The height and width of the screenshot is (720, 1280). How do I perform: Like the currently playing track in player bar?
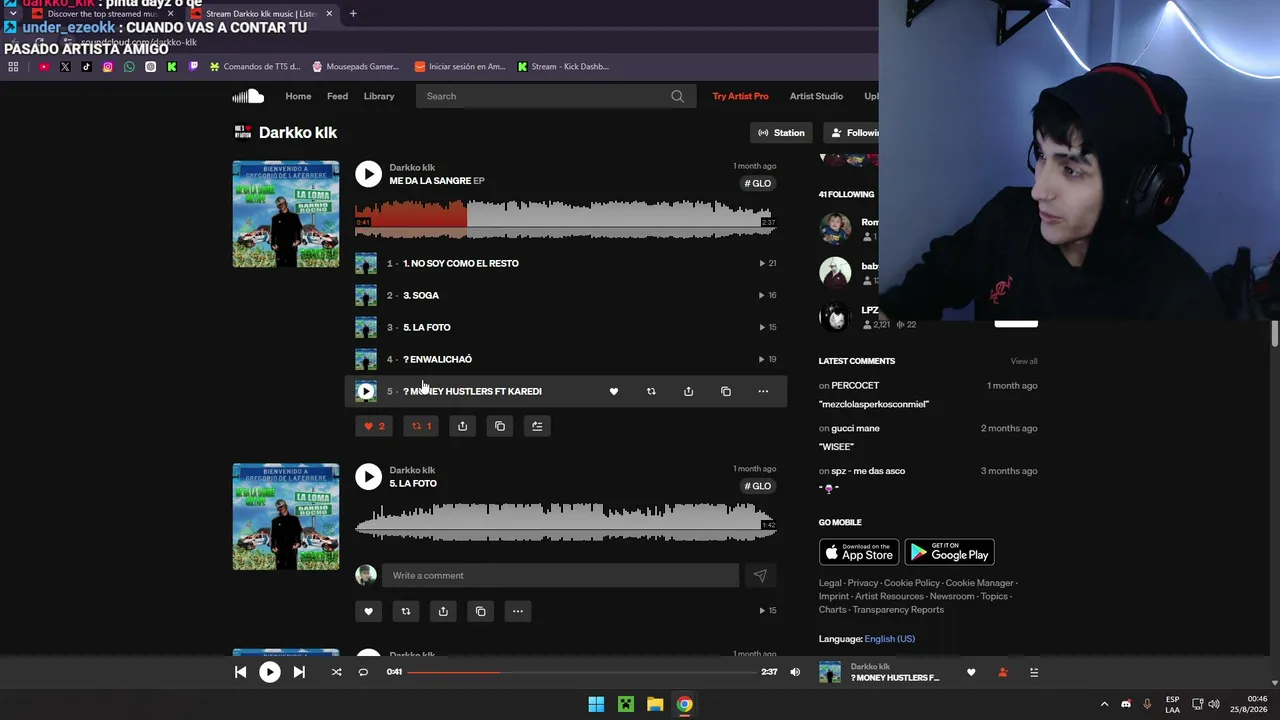click(x=971, y=672)
